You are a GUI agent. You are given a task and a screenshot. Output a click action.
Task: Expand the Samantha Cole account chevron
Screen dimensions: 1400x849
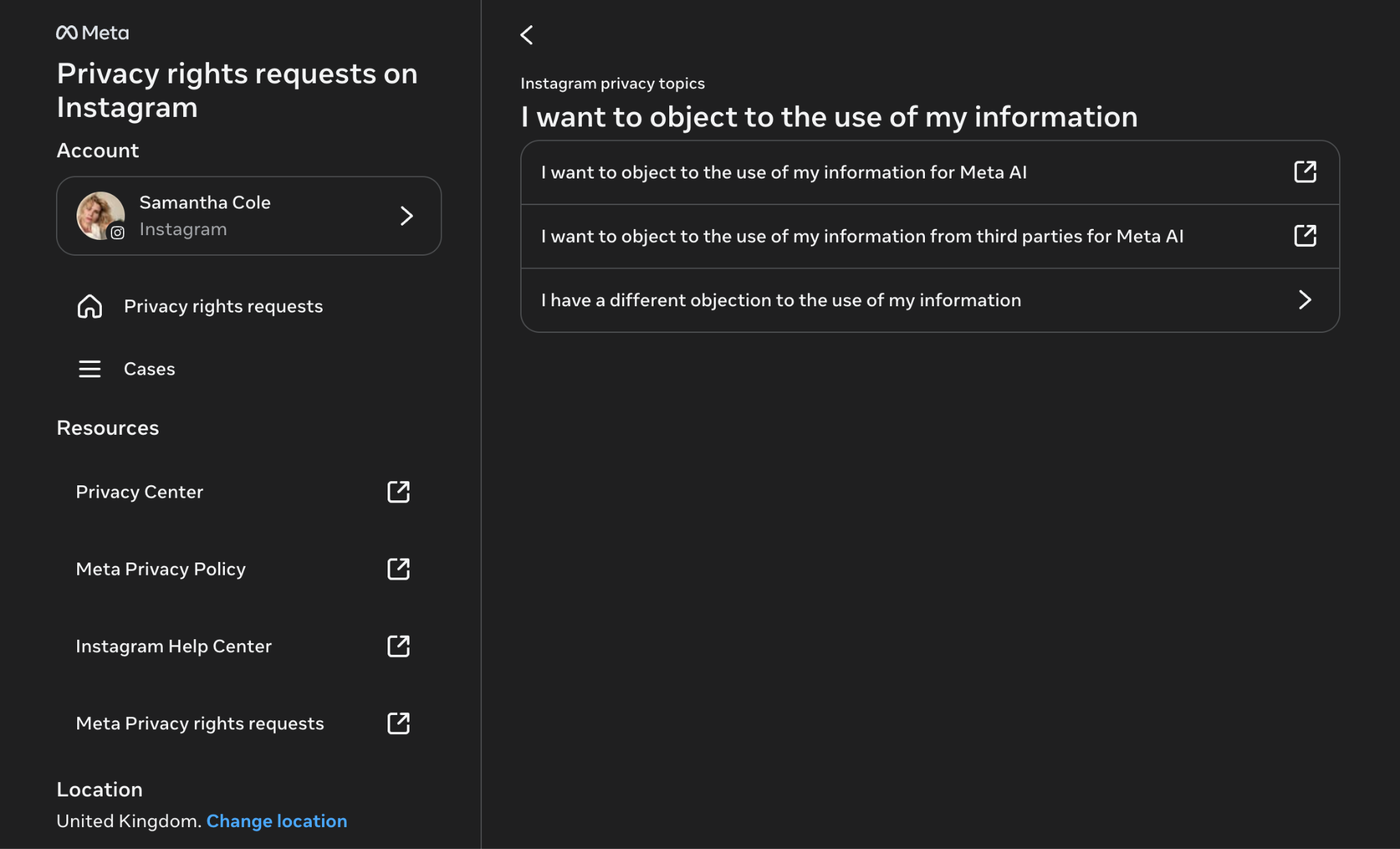pos(407,216)
